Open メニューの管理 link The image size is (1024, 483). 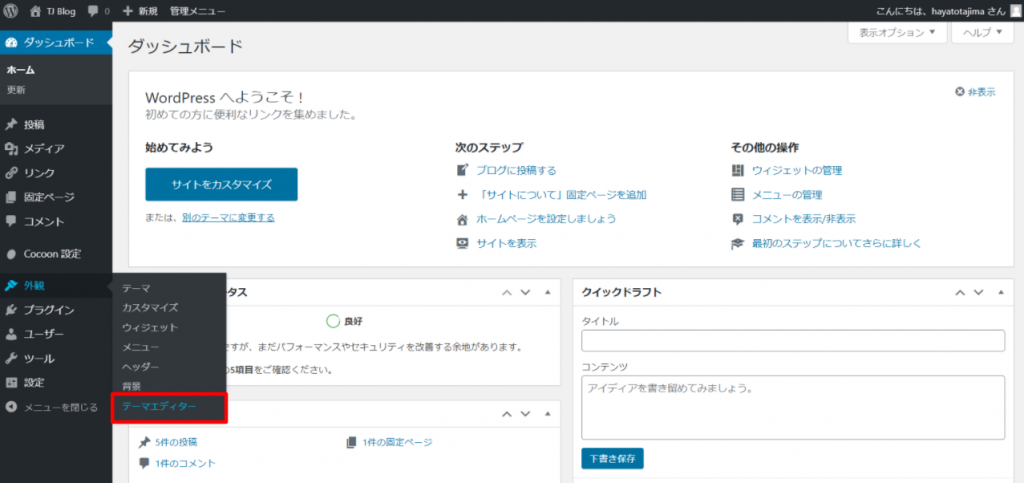[787, 195]
